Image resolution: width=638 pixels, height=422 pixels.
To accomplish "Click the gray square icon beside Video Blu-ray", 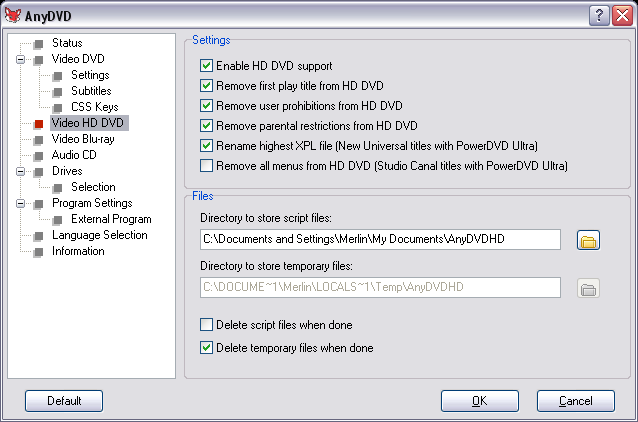I will click(39, 140).
